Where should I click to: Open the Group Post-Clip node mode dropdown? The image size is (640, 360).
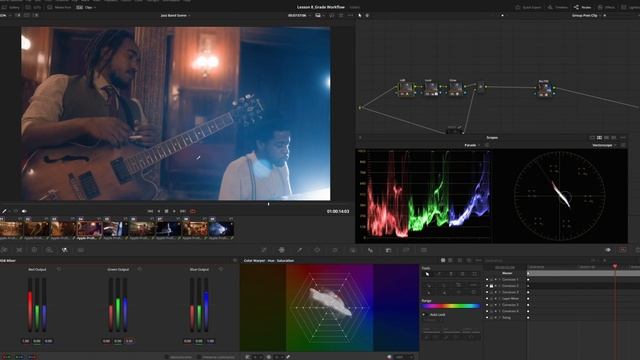point(588,16)
